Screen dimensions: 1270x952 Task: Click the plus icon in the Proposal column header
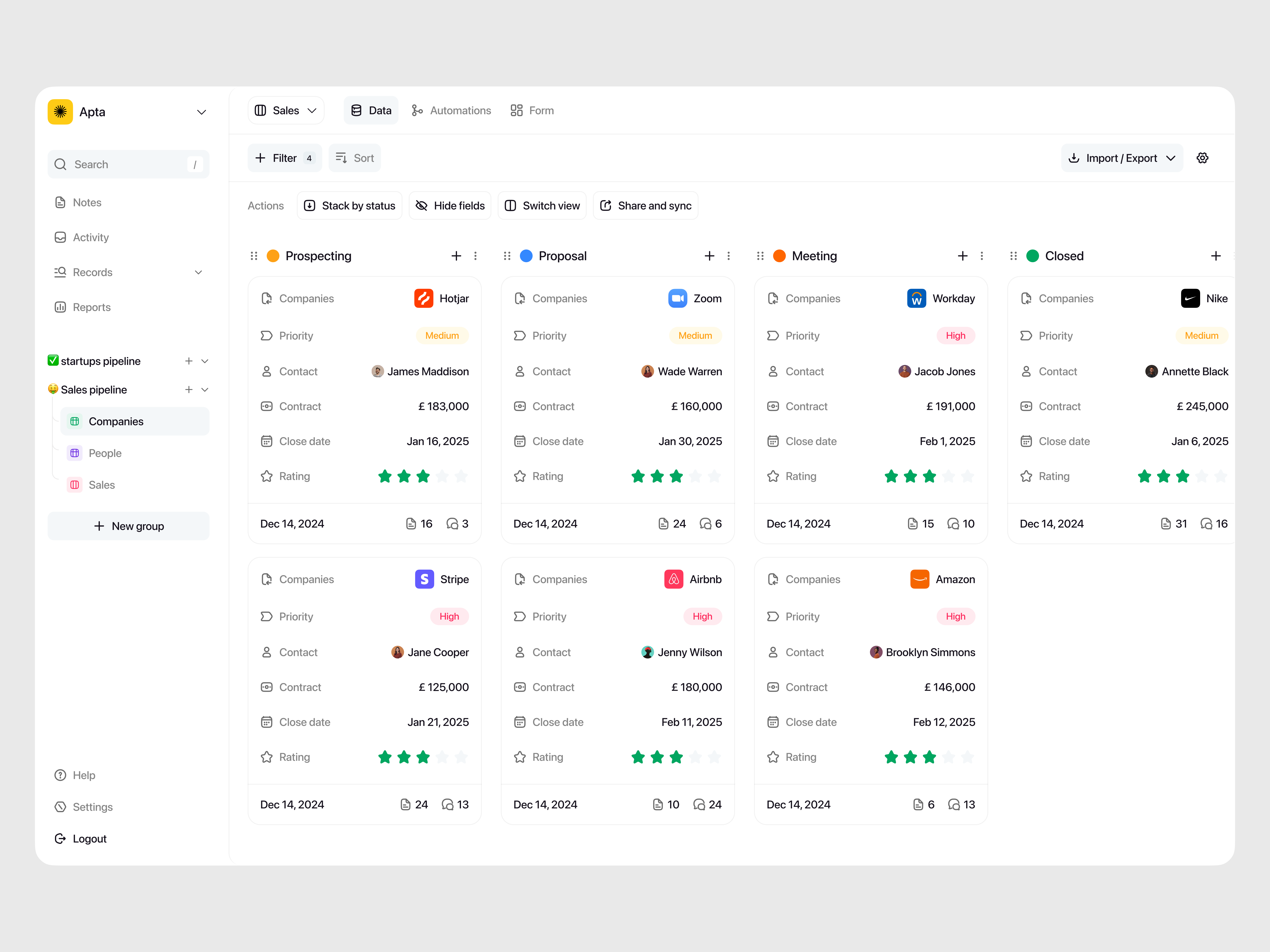point(710,256)
